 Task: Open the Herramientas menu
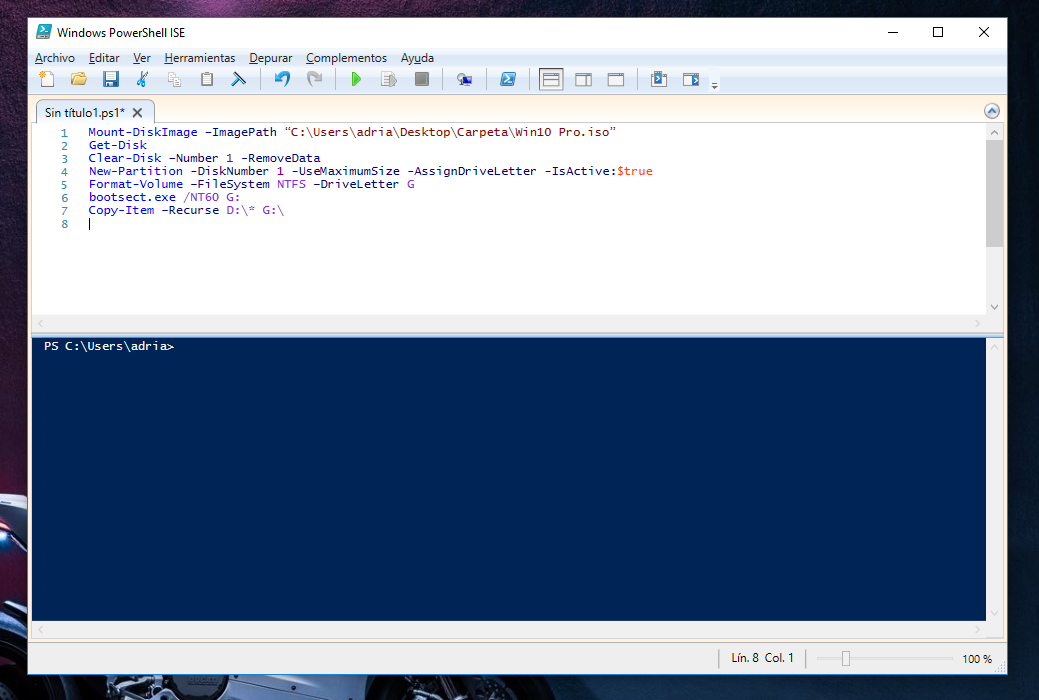pyautogui.click(x=199, y=58)
